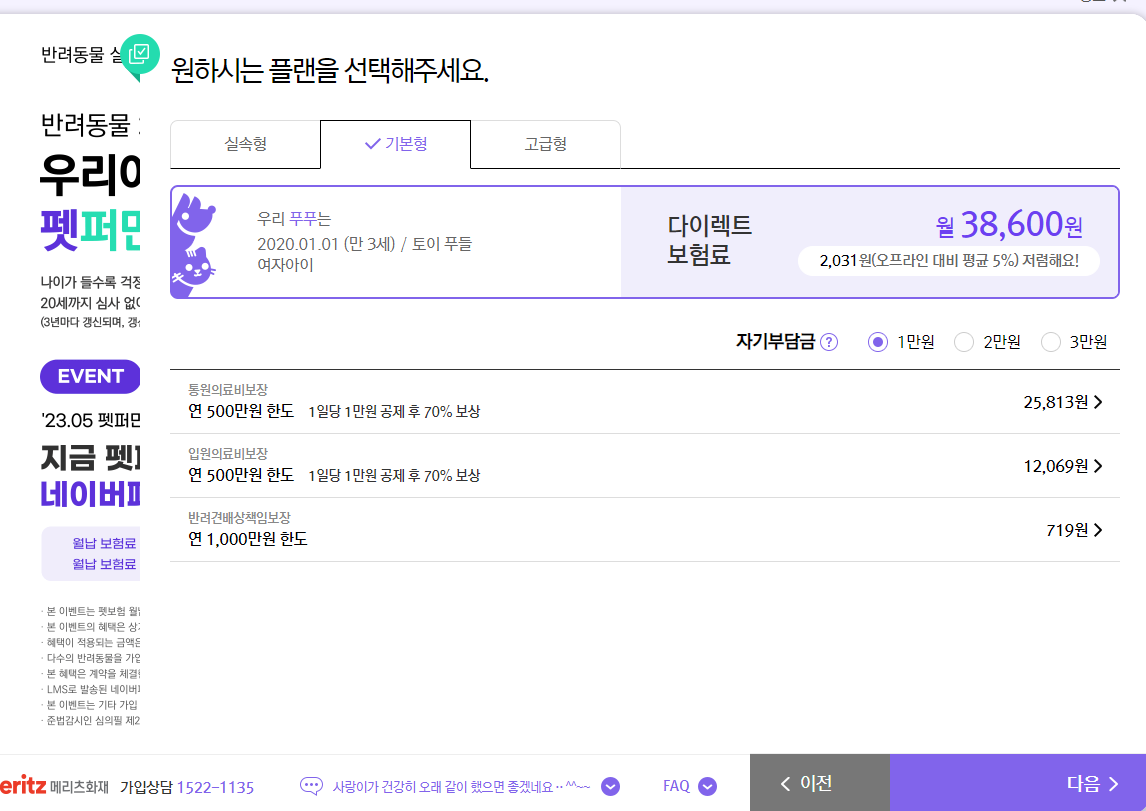Select the 기본형 plan tab
The height and width of the screenshot is (811, 1146).
click(395, 145)
